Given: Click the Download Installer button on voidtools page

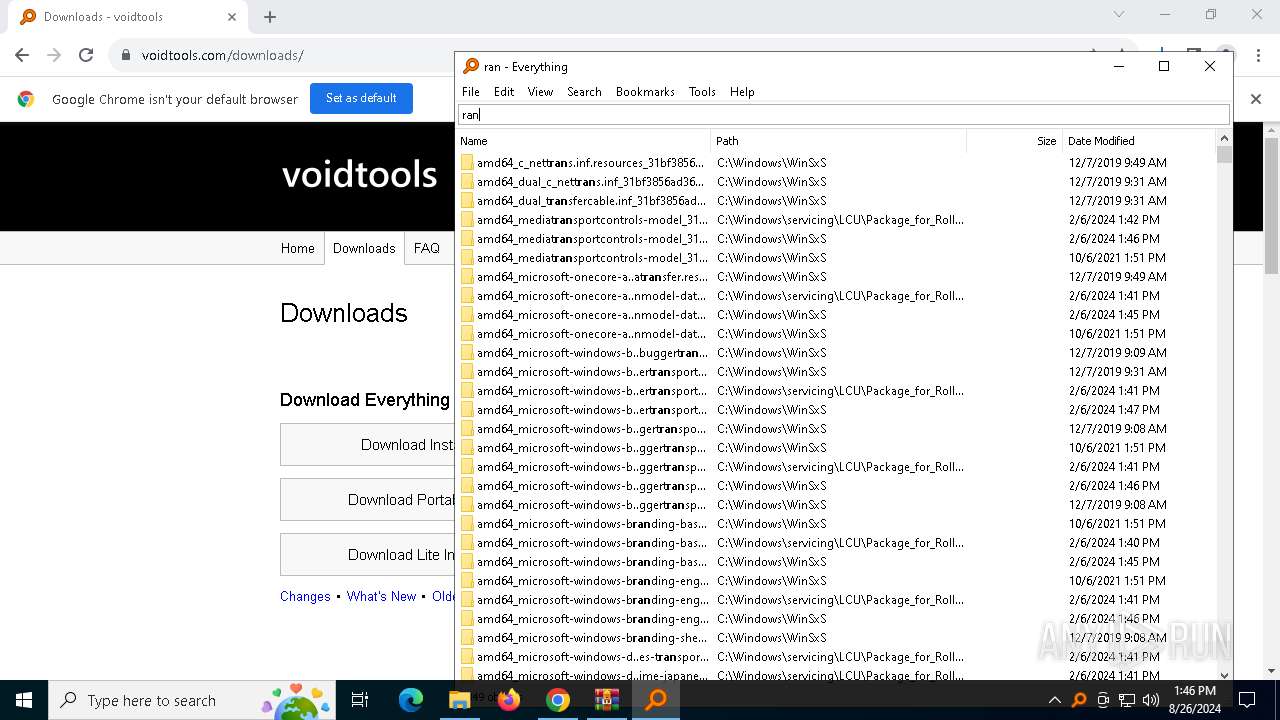Looking at the screenshot, I should click(x=367, y=444).
